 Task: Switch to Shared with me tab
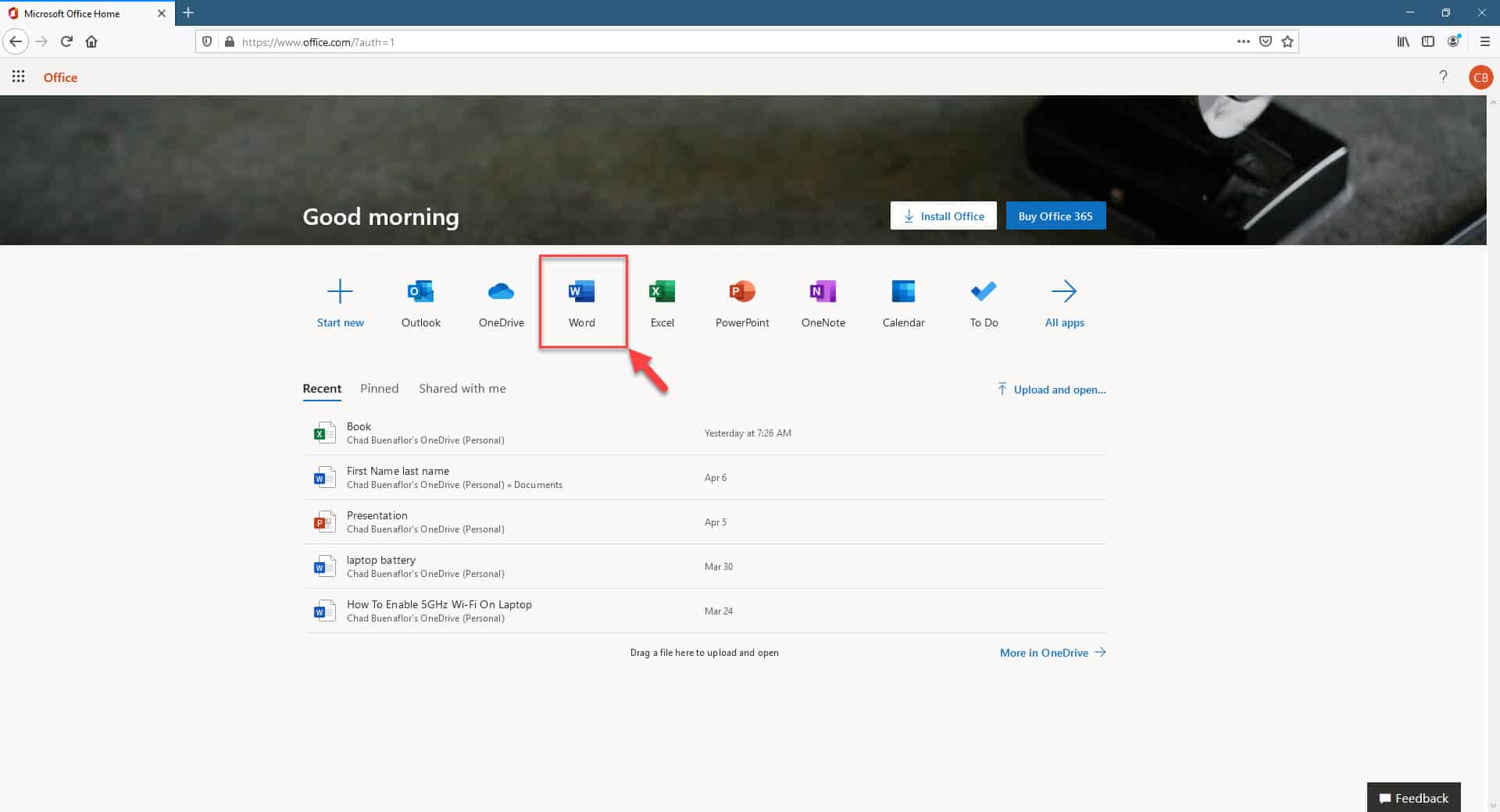462,389
